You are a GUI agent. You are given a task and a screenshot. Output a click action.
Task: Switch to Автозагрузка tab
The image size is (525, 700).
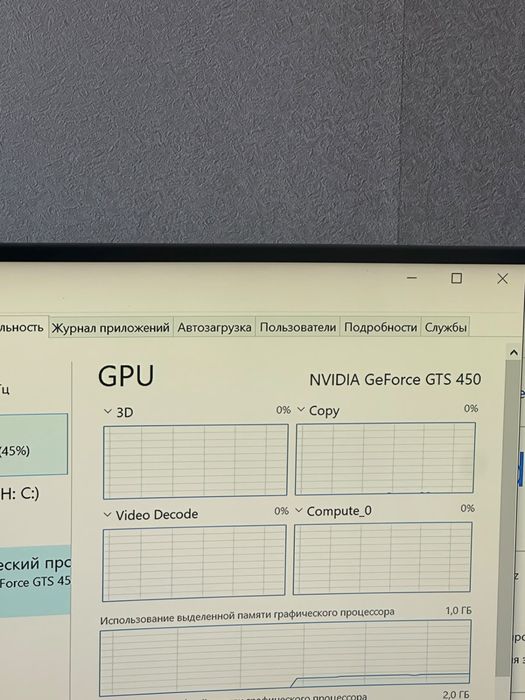(214, 327)
